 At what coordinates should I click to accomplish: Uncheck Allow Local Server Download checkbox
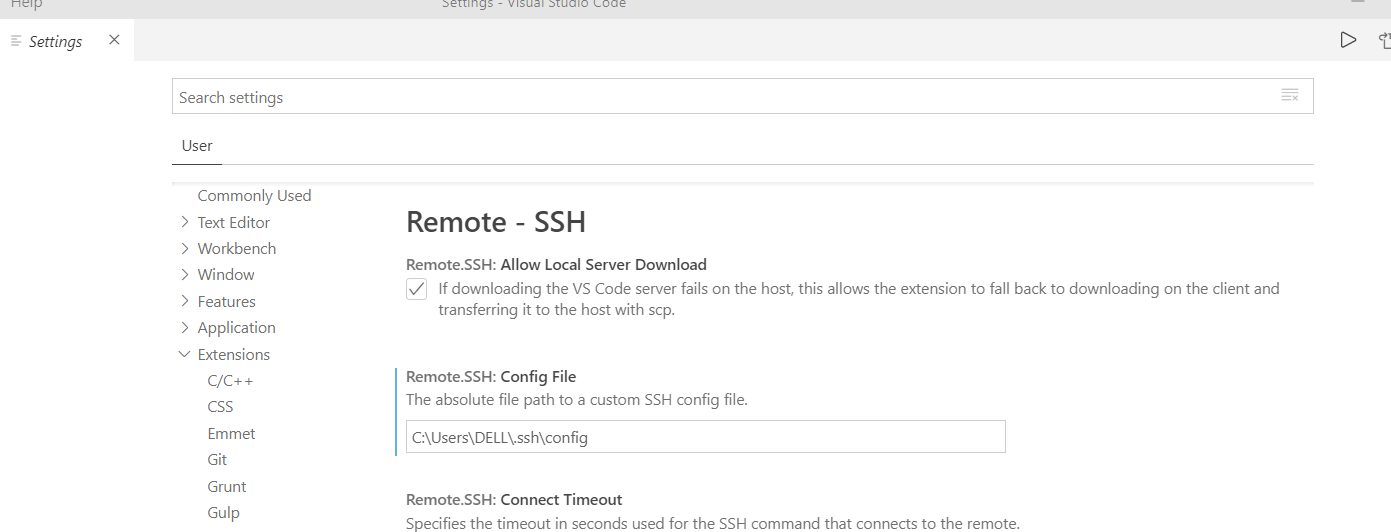coord(417,289)
